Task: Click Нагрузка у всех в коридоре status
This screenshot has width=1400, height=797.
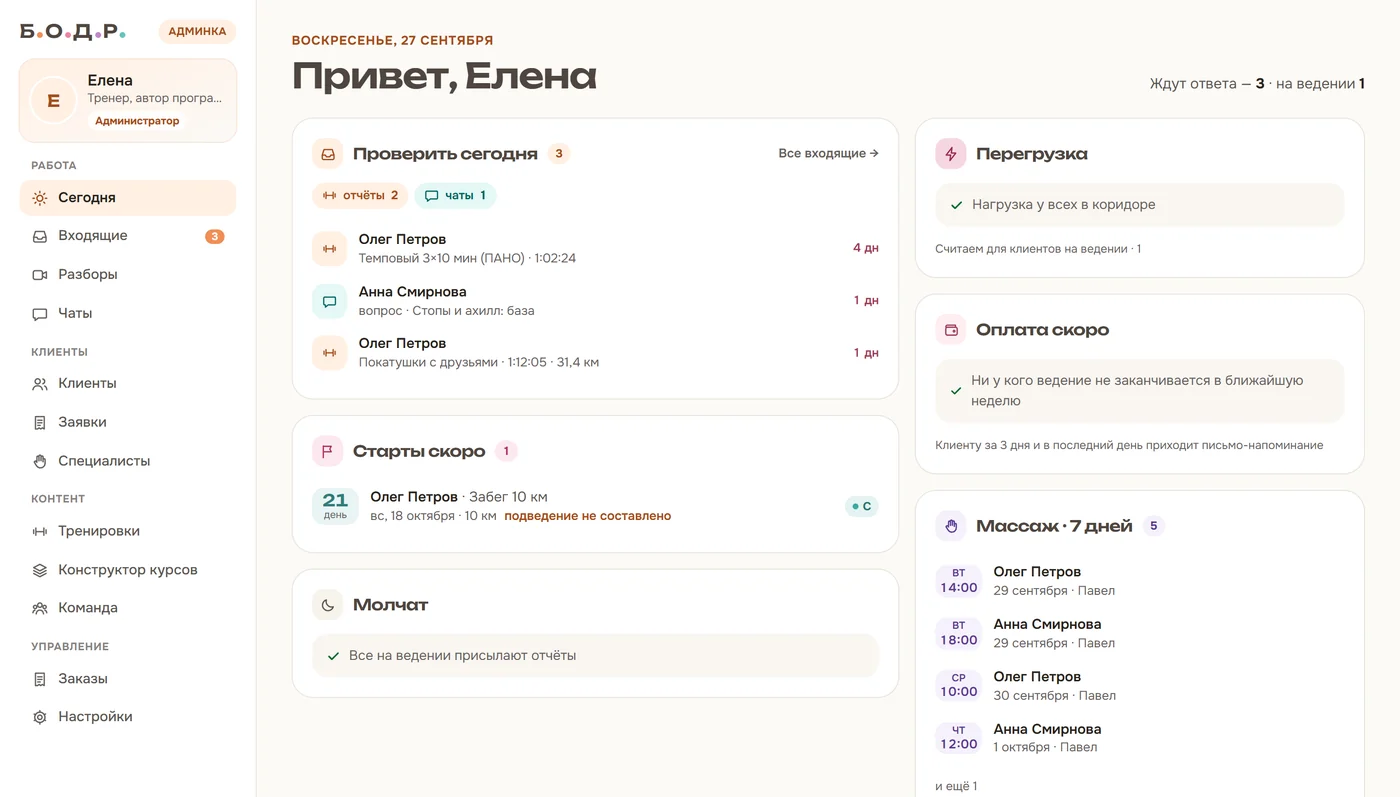Action: 1139,205
